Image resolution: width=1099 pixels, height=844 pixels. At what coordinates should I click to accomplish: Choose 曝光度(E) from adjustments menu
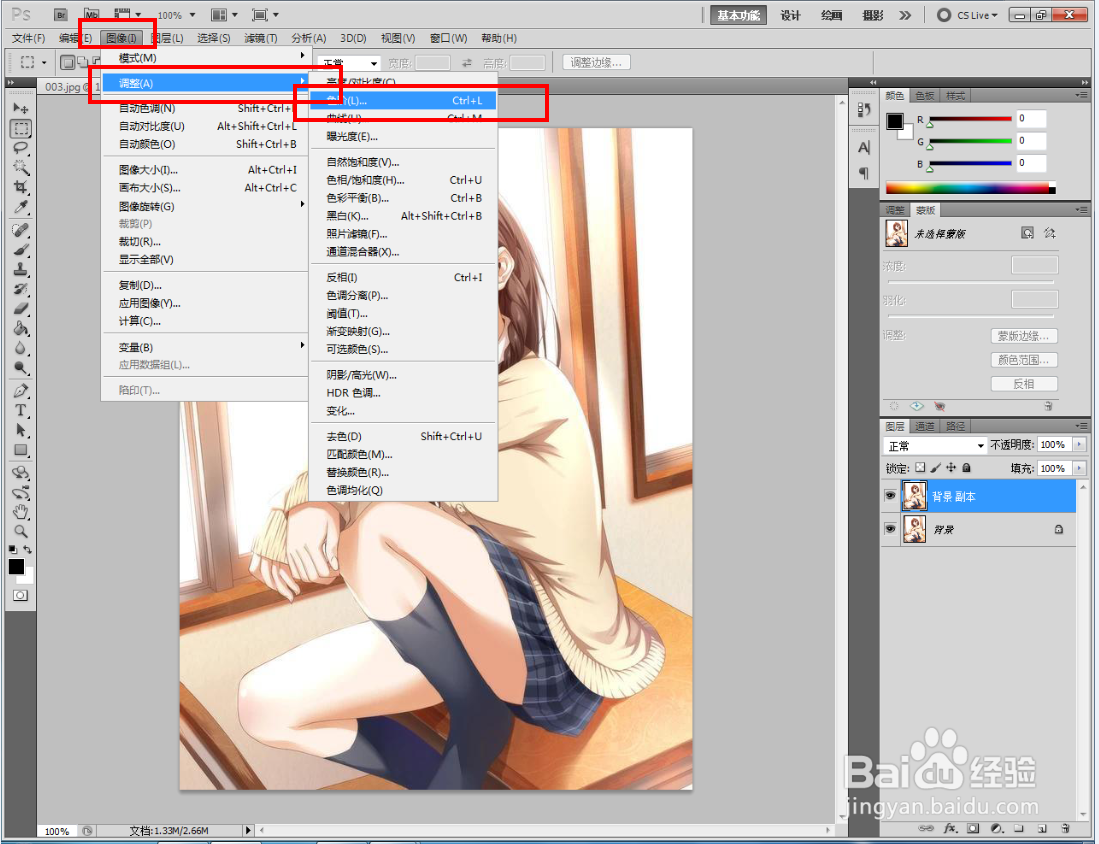[x=403, y=136]
